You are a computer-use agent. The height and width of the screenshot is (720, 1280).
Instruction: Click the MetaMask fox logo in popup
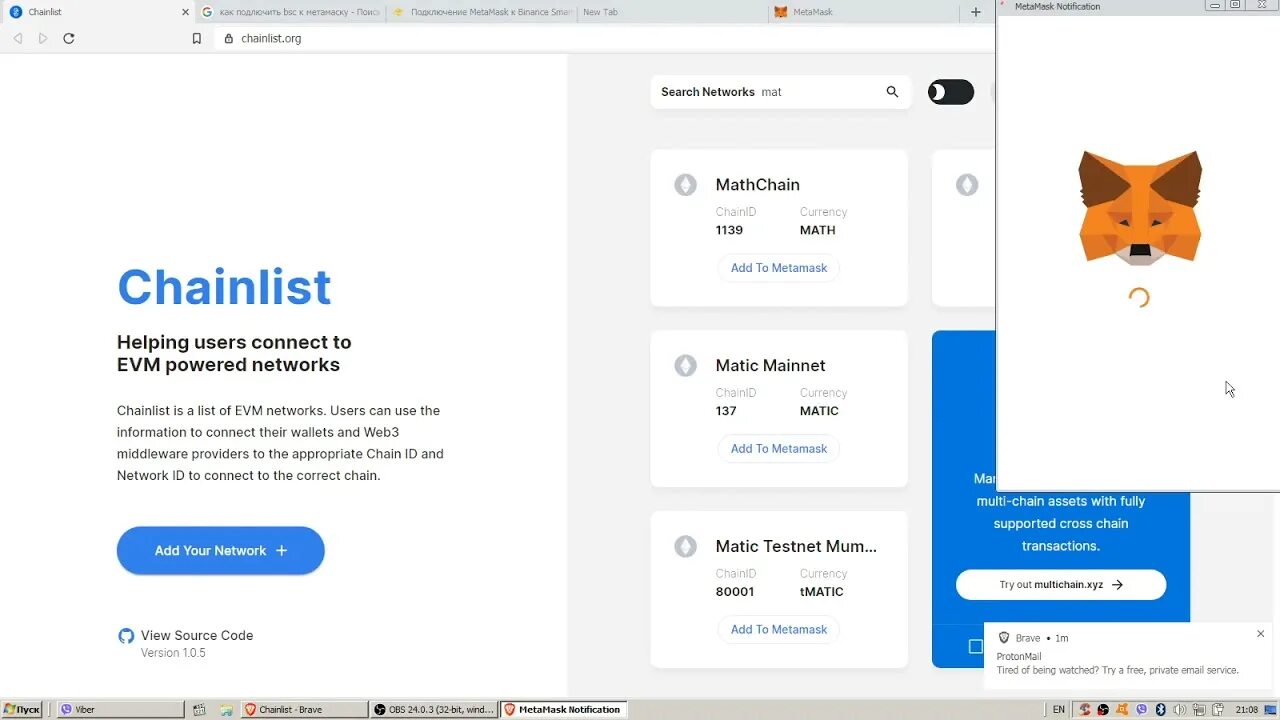click(x=1140, y=208)
